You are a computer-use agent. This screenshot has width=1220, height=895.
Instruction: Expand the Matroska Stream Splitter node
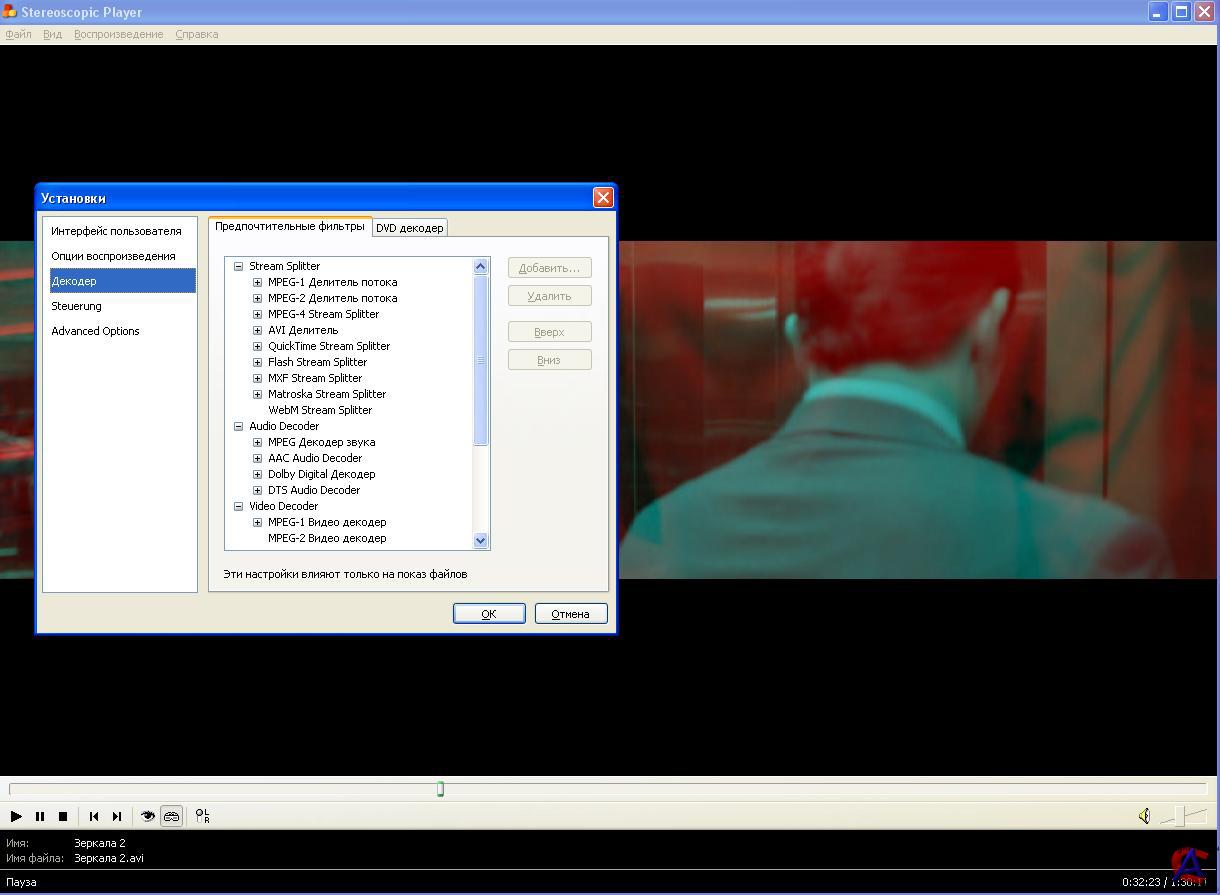click(x=257, y=394)
